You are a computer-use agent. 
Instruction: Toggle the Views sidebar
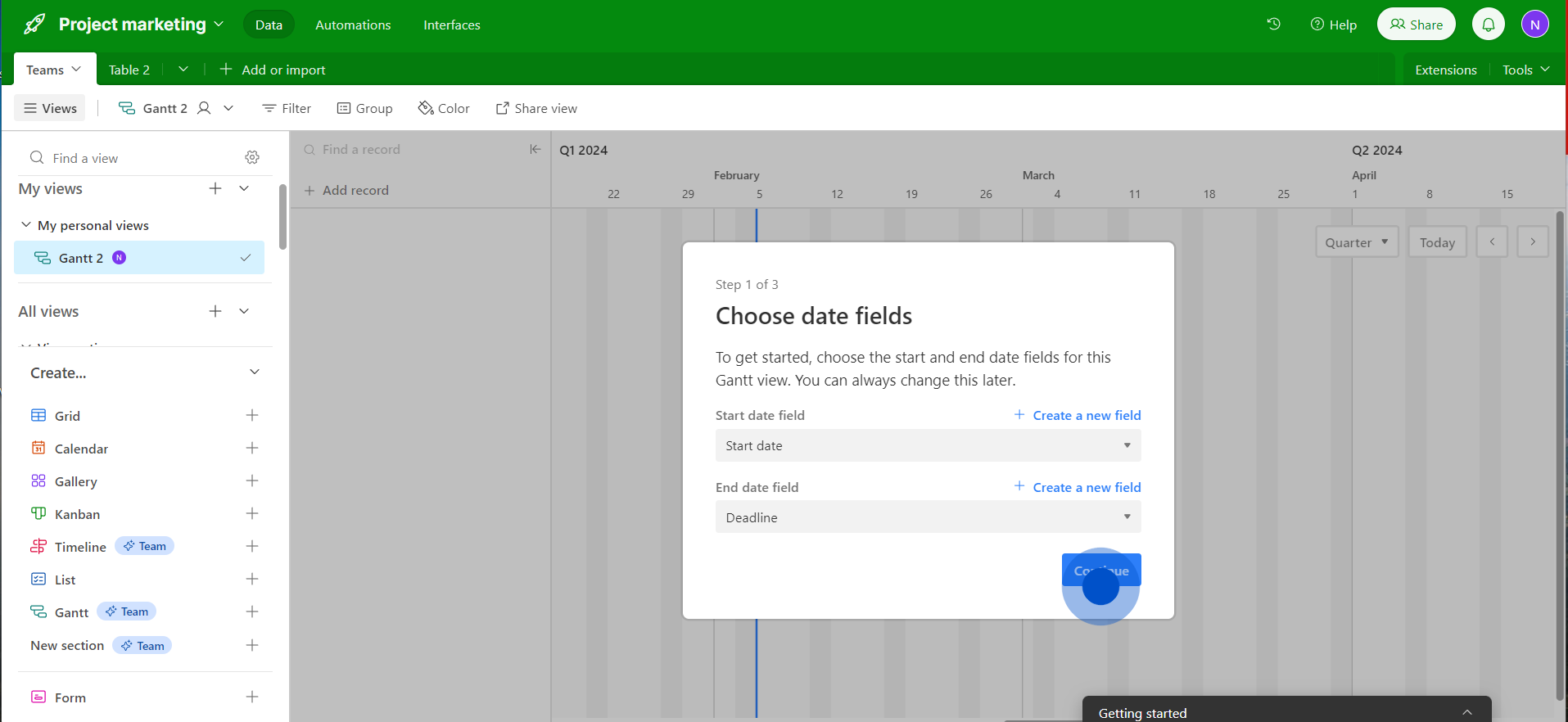point(50,108)
